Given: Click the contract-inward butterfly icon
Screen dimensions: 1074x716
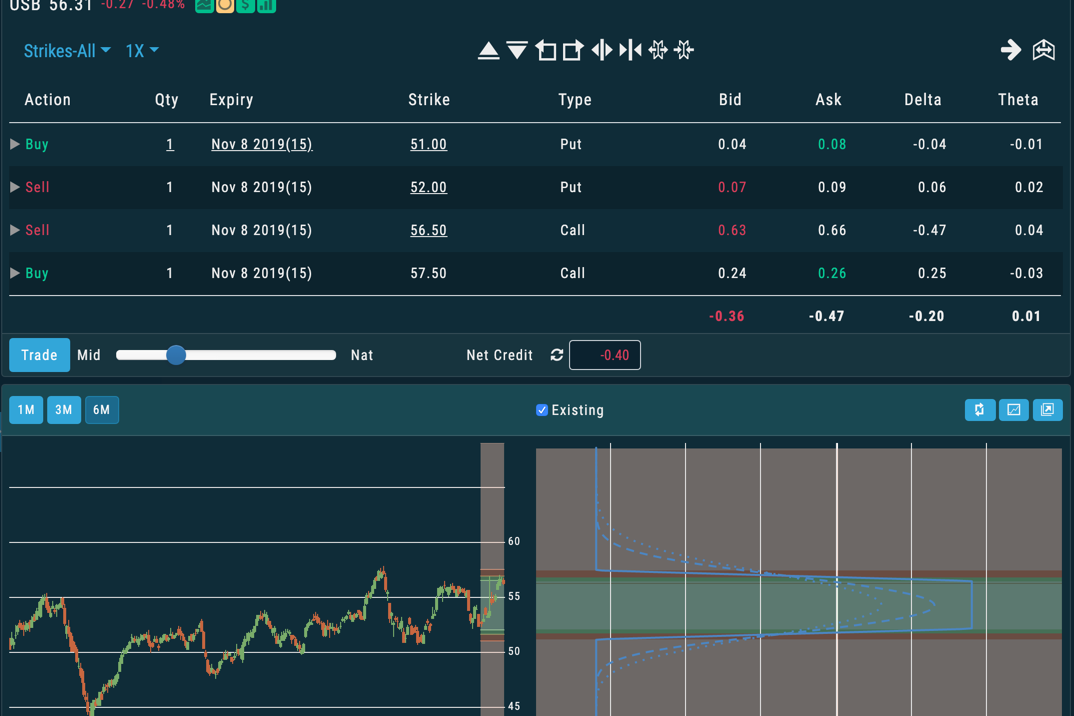Looking at the screenshot, I should click(684, 50).
